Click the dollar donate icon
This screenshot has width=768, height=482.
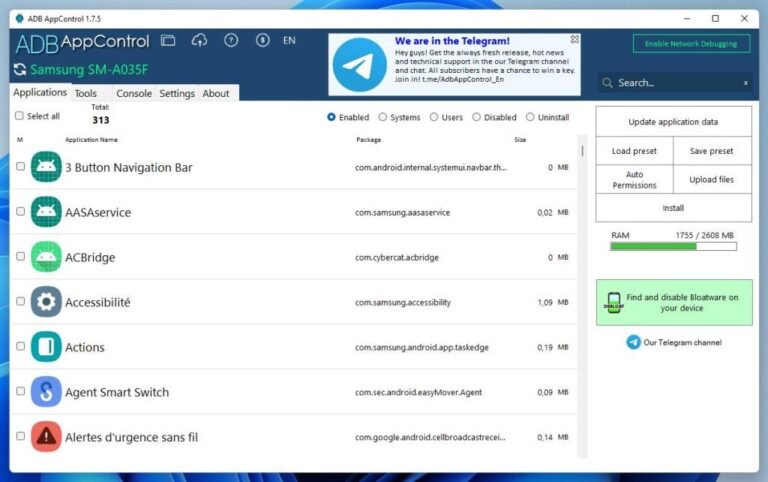(x=263, y=40)
